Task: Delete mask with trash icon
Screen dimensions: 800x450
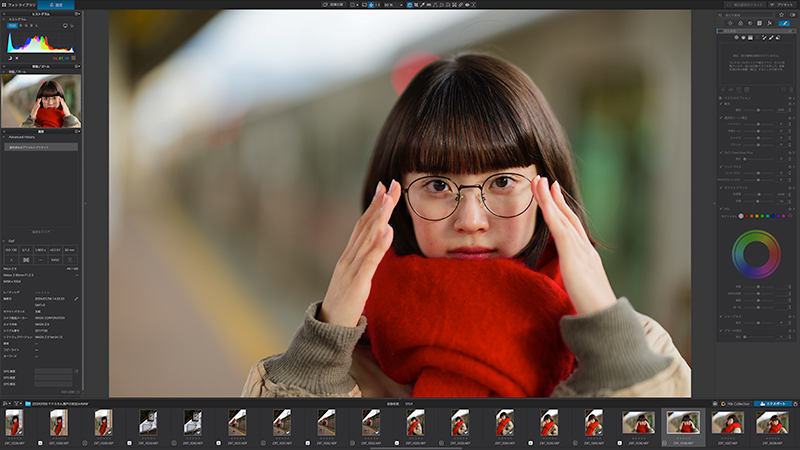Action: pos(791,89)
